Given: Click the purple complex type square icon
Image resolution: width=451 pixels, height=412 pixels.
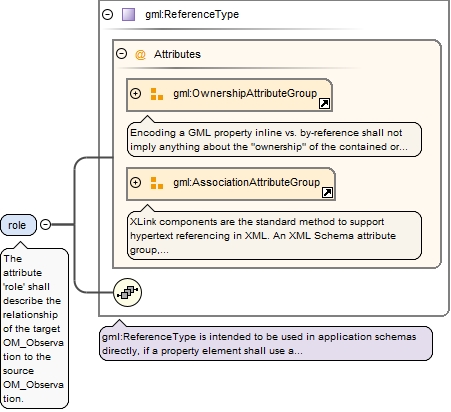Looking at the screenshot, I should (128, 15).
